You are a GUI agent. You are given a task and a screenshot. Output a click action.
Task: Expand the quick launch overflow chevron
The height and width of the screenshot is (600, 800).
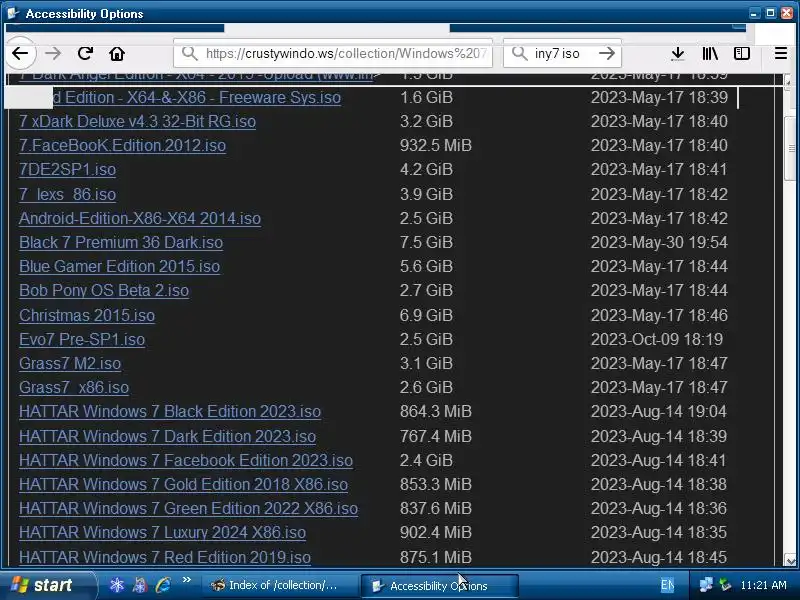[186, 580]
